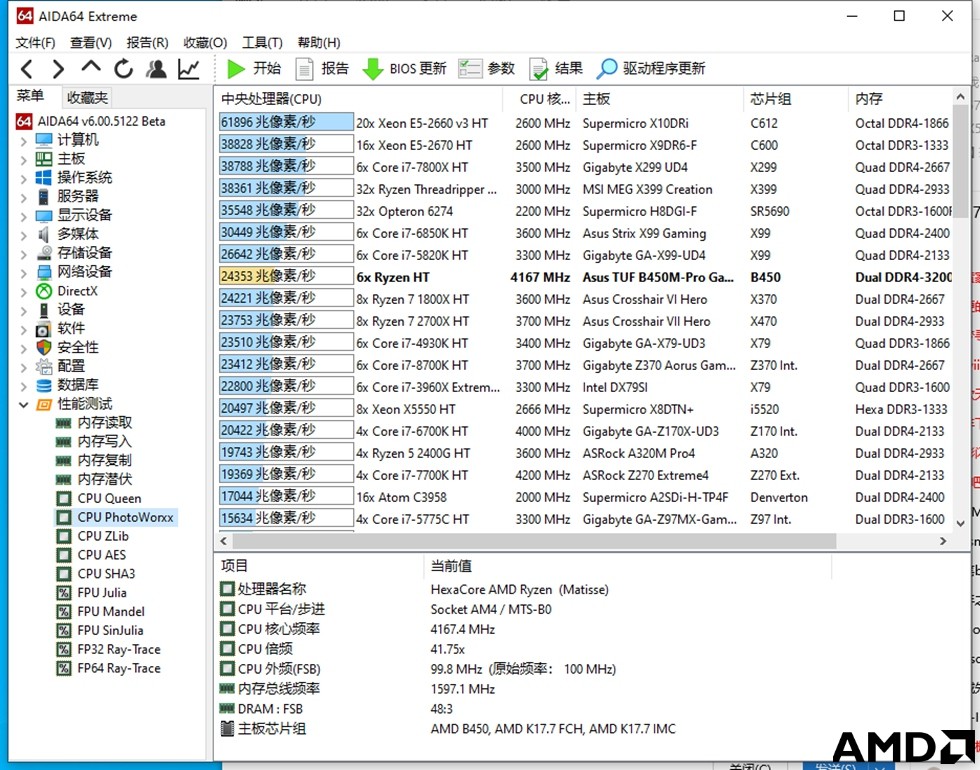
Task: Select the FP32 Ray-Trace benchmark icon
Action: (x=64, y=649)
